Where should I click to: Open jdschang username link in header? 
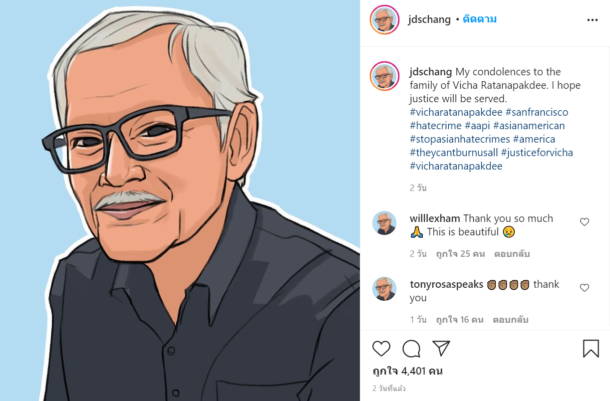click(x=429, y=19)
